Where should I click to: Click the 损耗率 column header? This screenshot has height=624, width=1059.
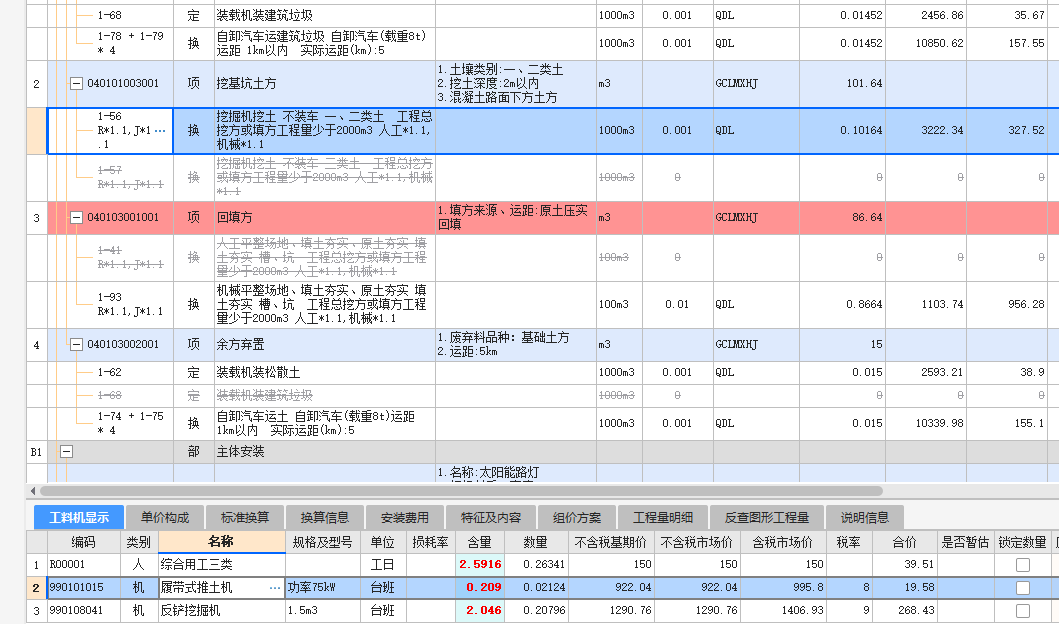(x=431, y=542)
